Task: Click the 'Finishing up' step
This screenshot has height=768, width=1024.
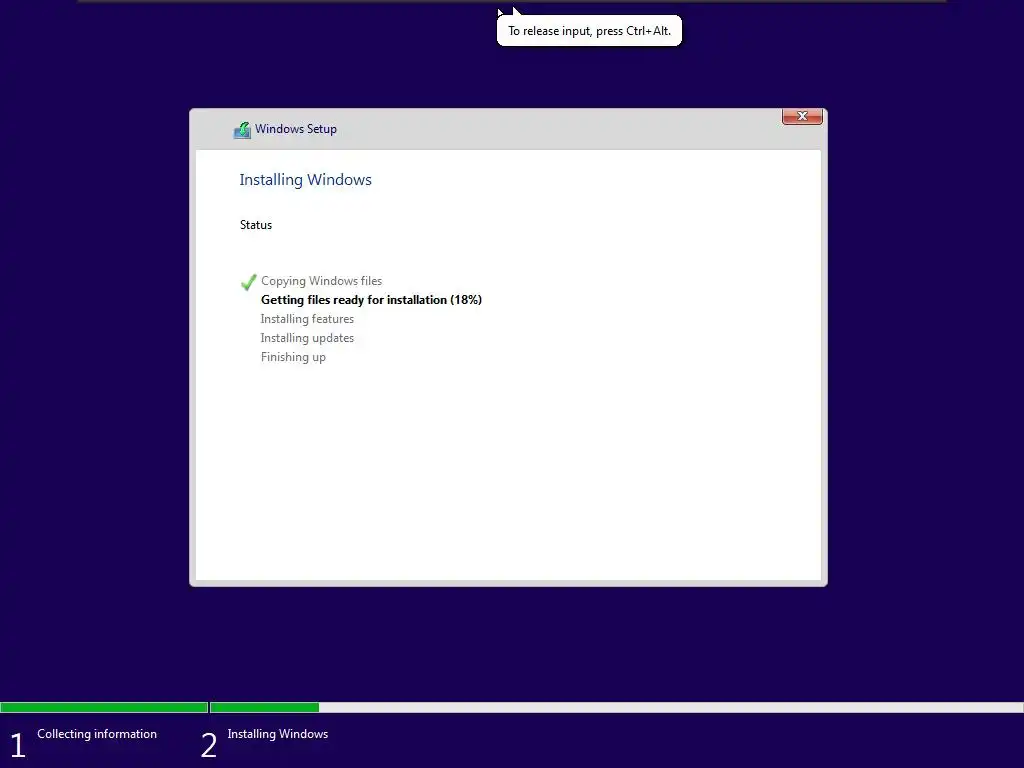Action: [x=293, y=357]
